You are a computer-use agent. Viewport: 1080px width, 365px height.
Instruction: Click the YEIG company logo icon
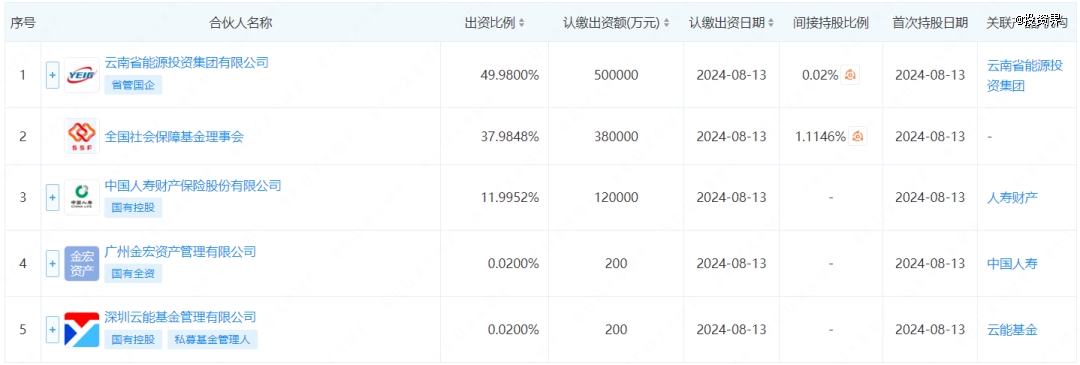coord(82,74)
